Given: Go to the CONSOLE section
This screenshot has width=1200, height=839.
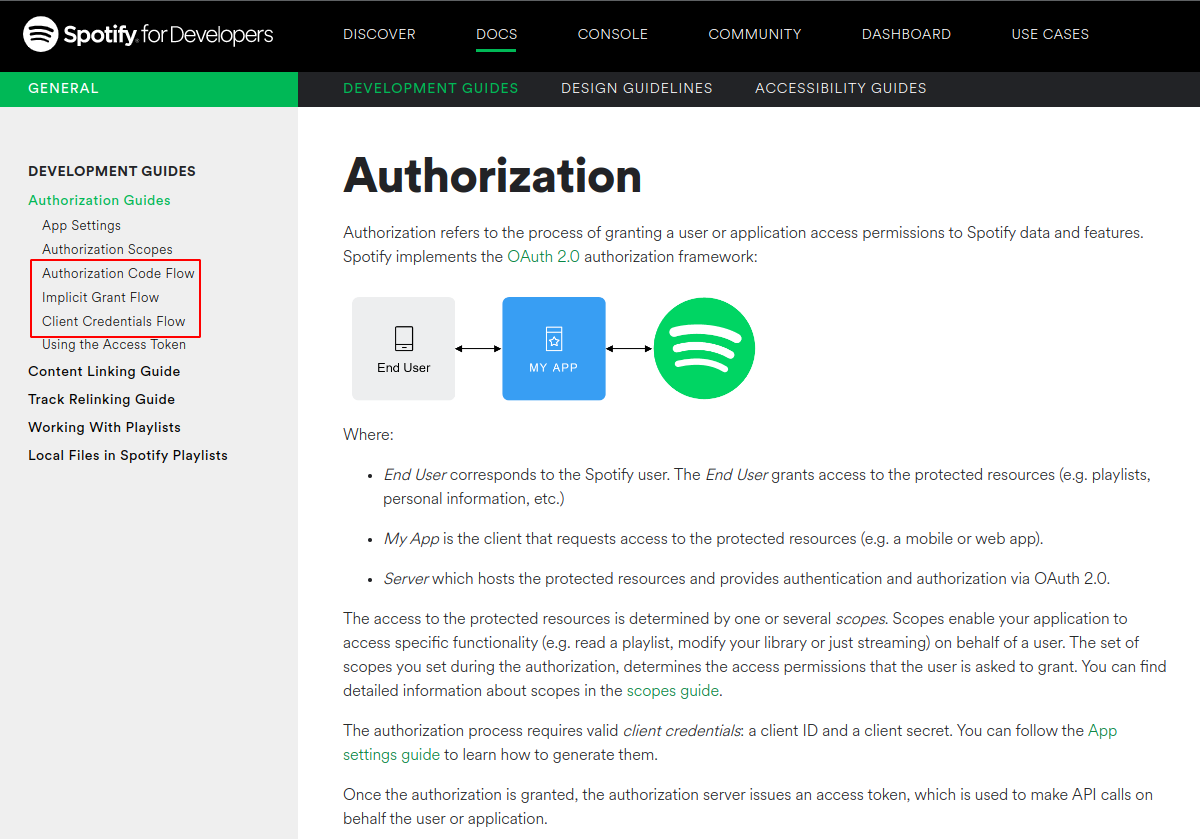Looking at the screenshot, I should point(613,34).
